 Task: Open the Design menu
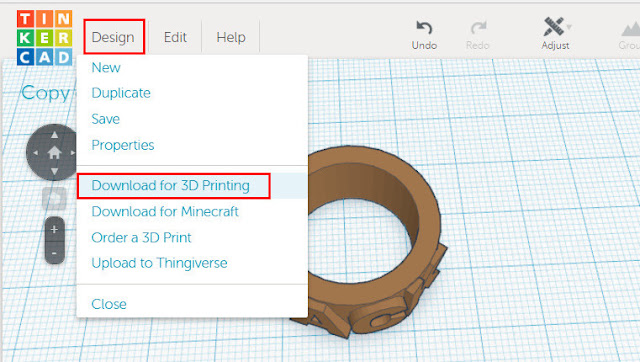click(113, 37)
